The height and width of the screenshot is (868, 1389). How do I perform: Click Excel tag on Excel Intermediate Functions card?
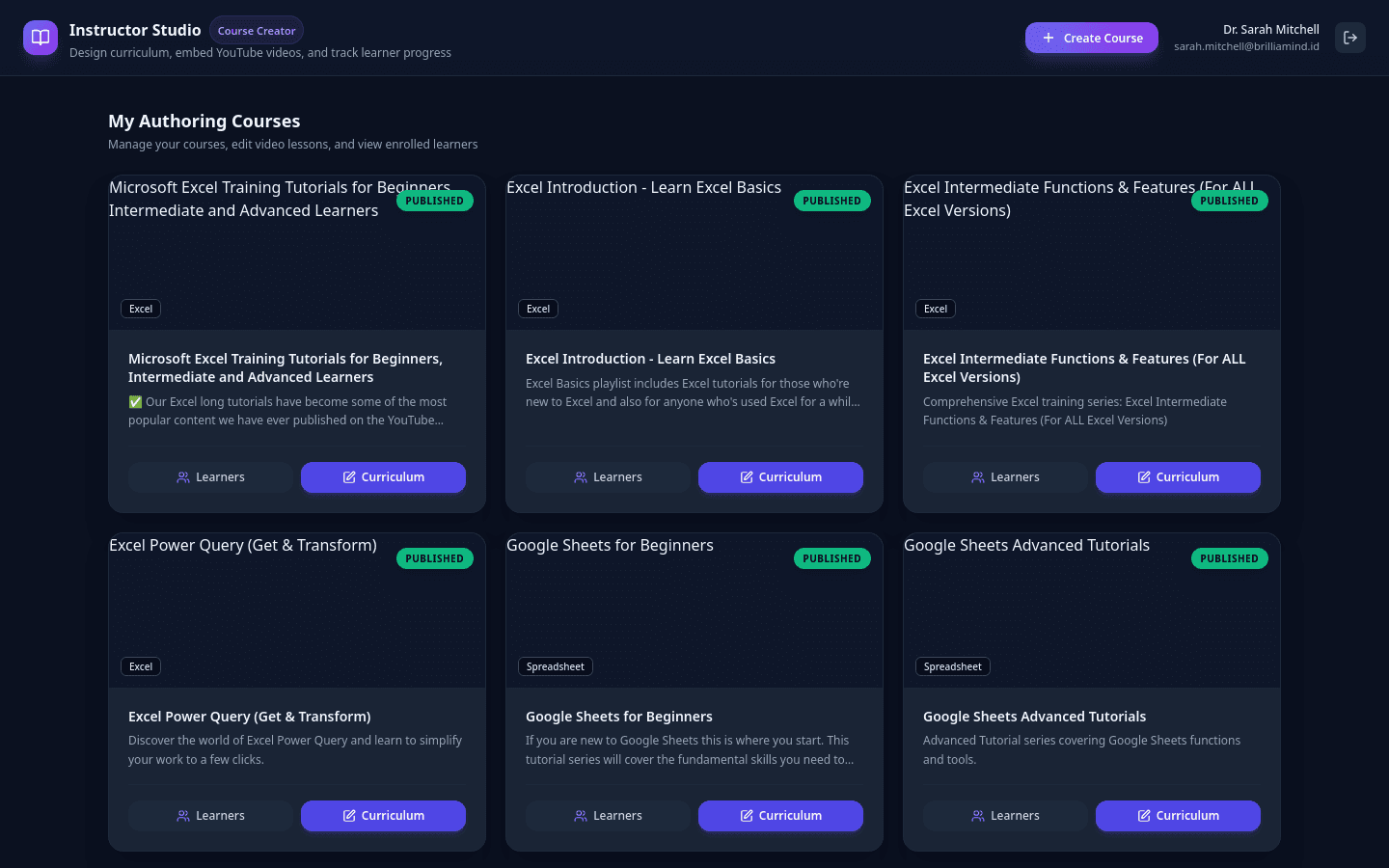(936, 309)
